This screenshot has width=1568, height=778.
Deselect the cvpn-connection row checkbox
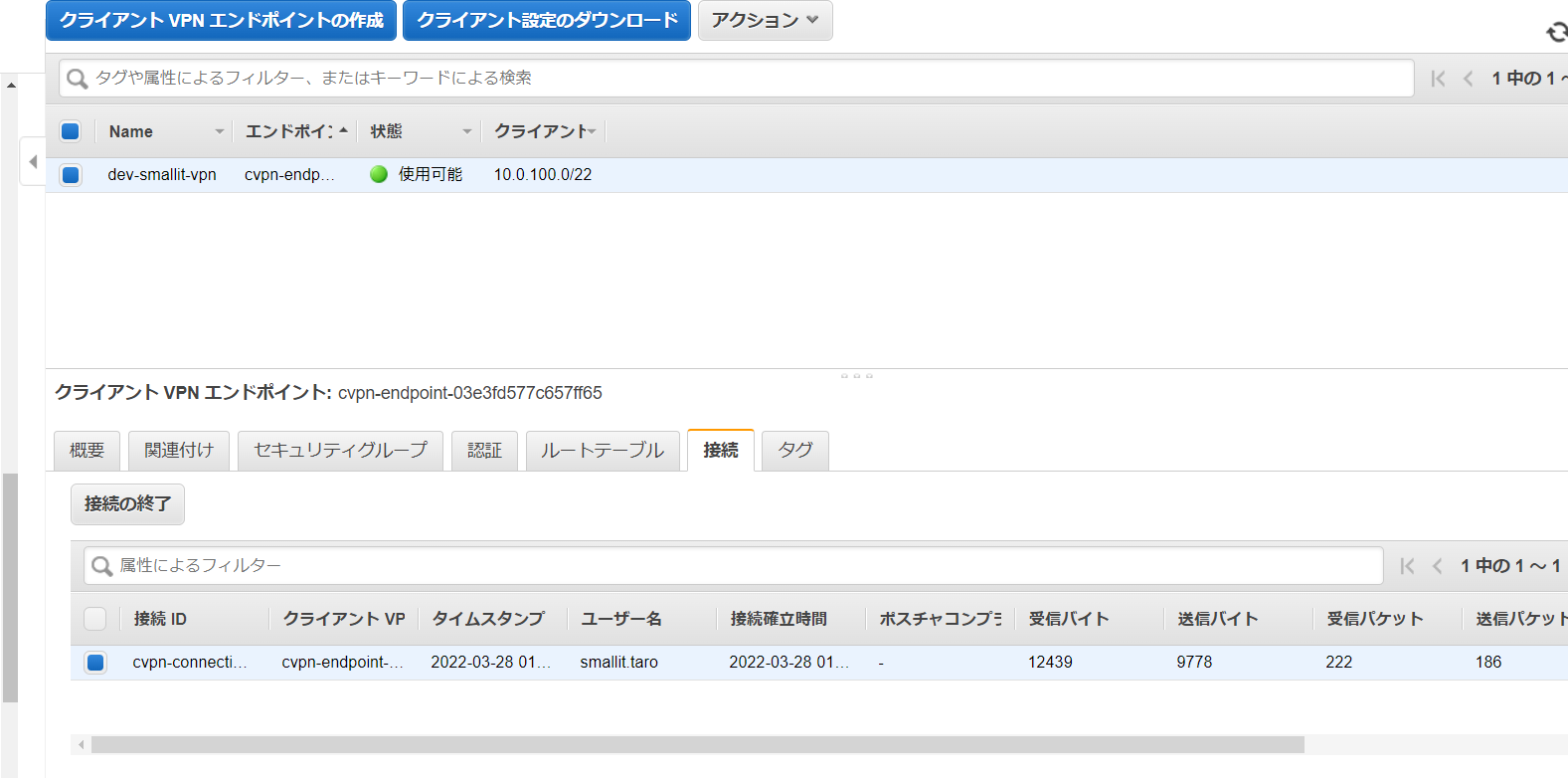95,663
